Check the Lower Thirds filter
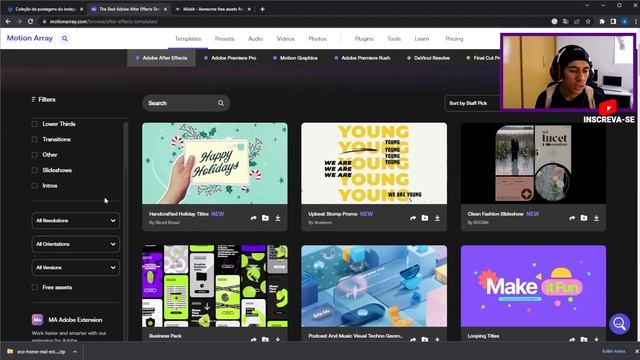This screenshot has height=360, width=640. (x=34, y=124)
